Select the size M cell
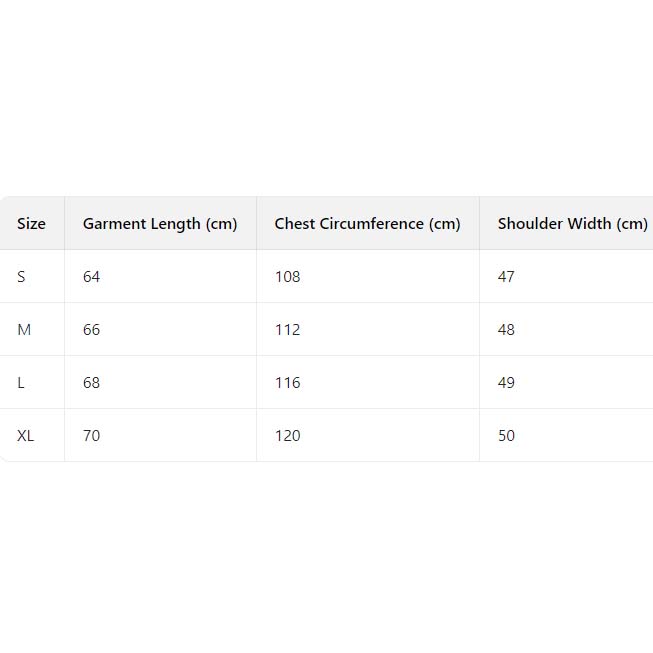The image size is (653, 653). [x=24, y=330]
